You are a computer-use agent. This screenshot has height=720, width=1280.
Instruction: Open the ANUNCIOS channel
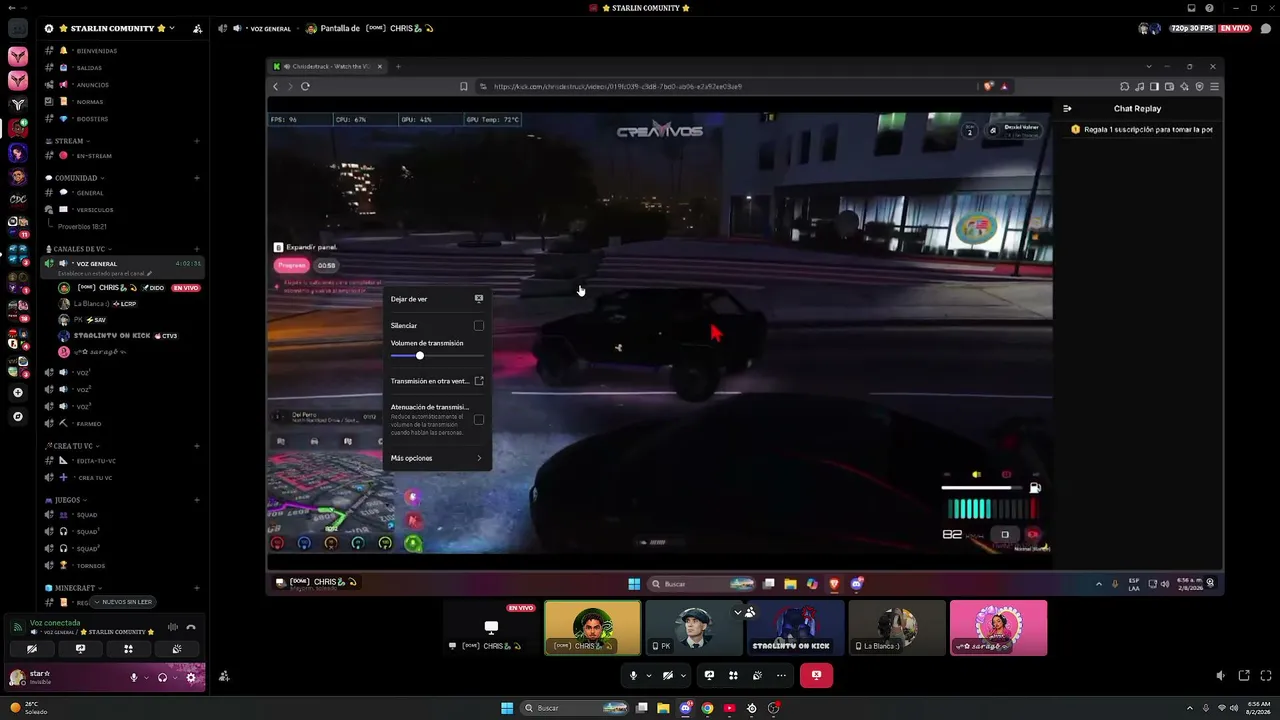(122, 85)
